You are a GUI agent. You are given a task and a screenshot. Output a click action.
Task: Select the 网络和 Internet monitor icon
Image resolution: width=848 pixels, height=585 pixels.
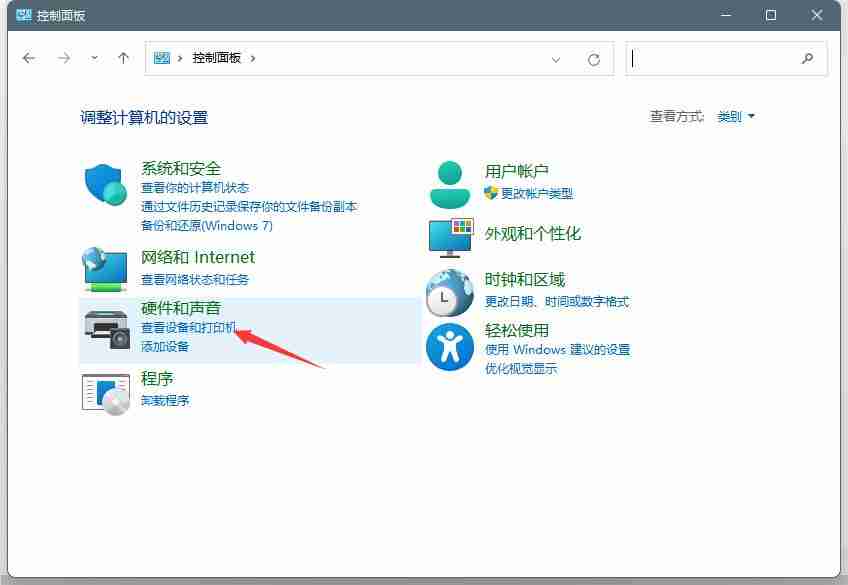coord(104,267)
